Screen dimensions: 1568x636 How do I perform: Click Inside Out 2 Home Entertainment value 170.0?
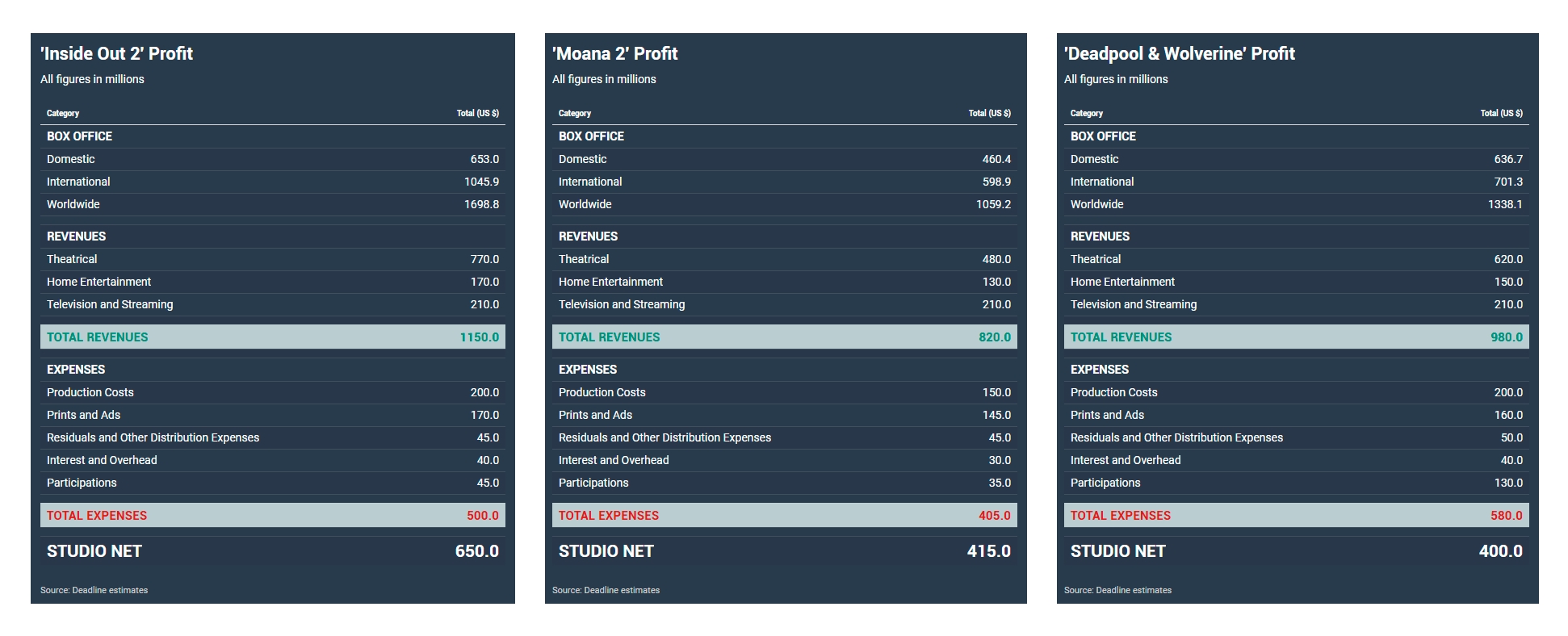[484, 282]
